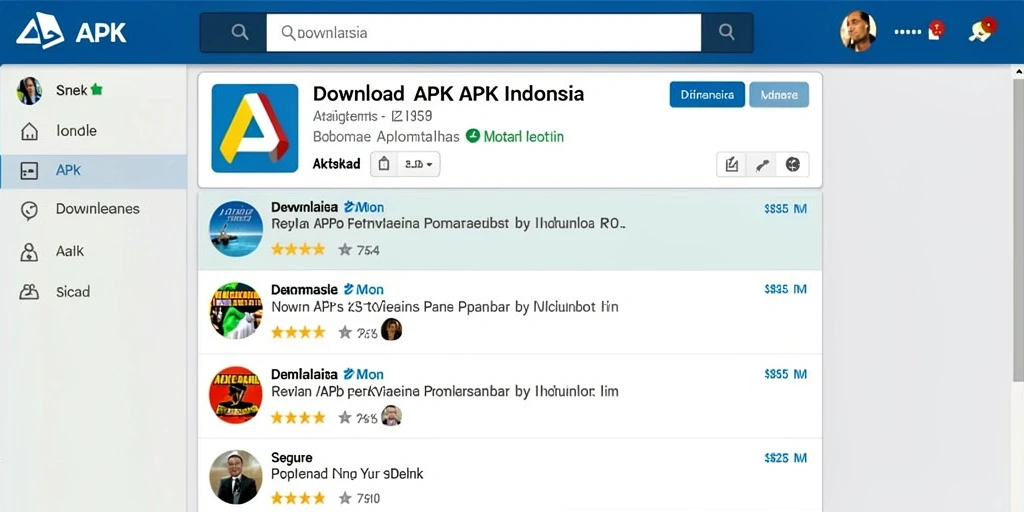
Task: Open the Dewnlaiea list row title
Action: (304, 207)
